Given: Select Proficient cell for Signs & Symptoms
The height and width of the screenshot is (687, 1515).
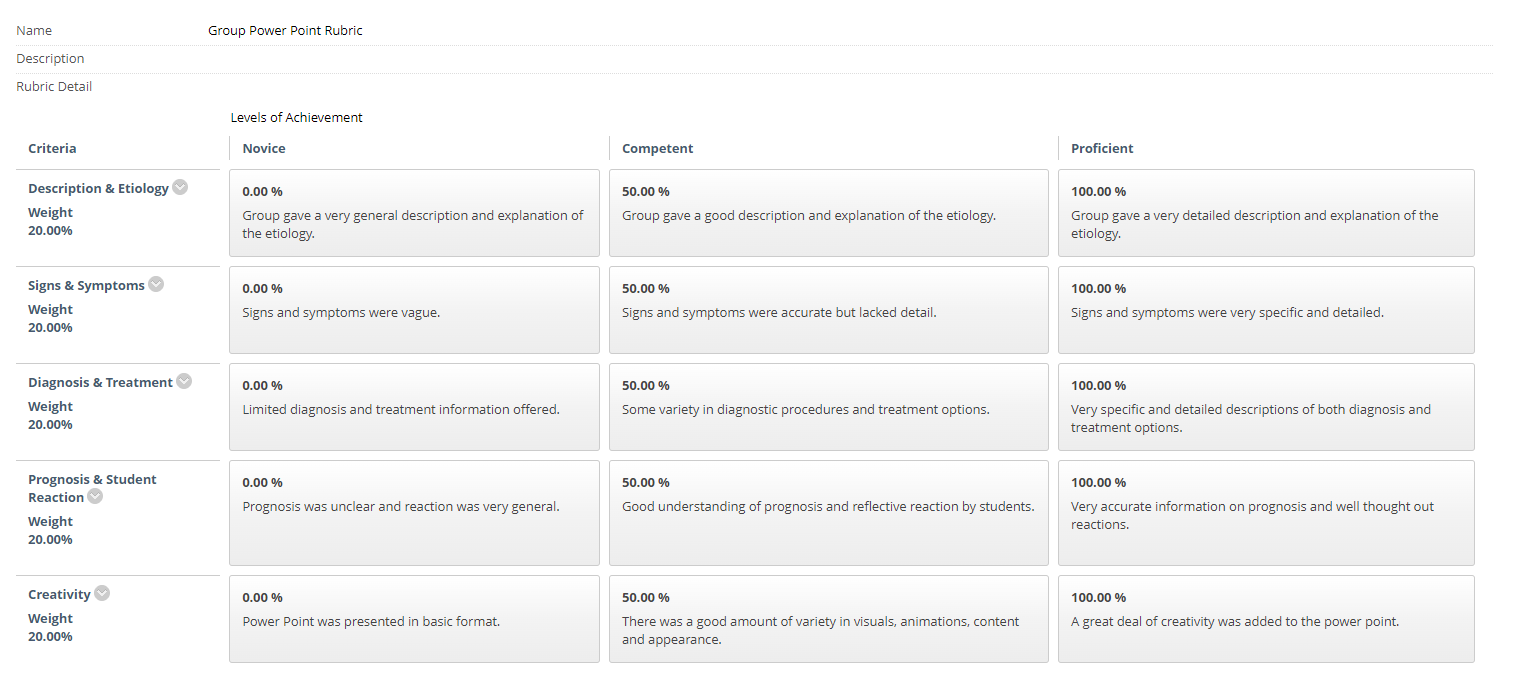Looking at the screenshot, I should click(x=1266, y=310).
